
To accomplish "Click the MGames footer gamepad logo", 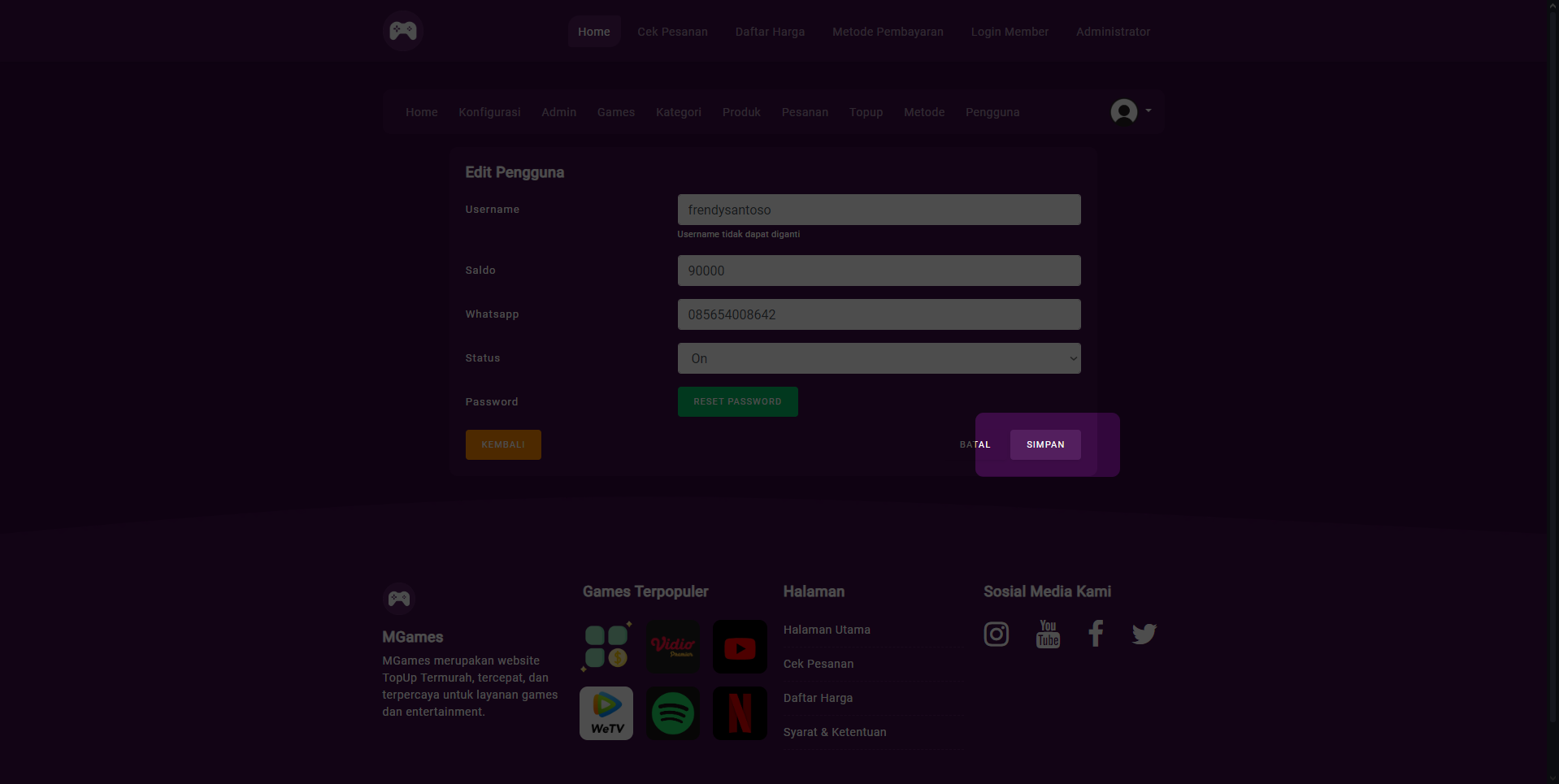I will (399, 599).
